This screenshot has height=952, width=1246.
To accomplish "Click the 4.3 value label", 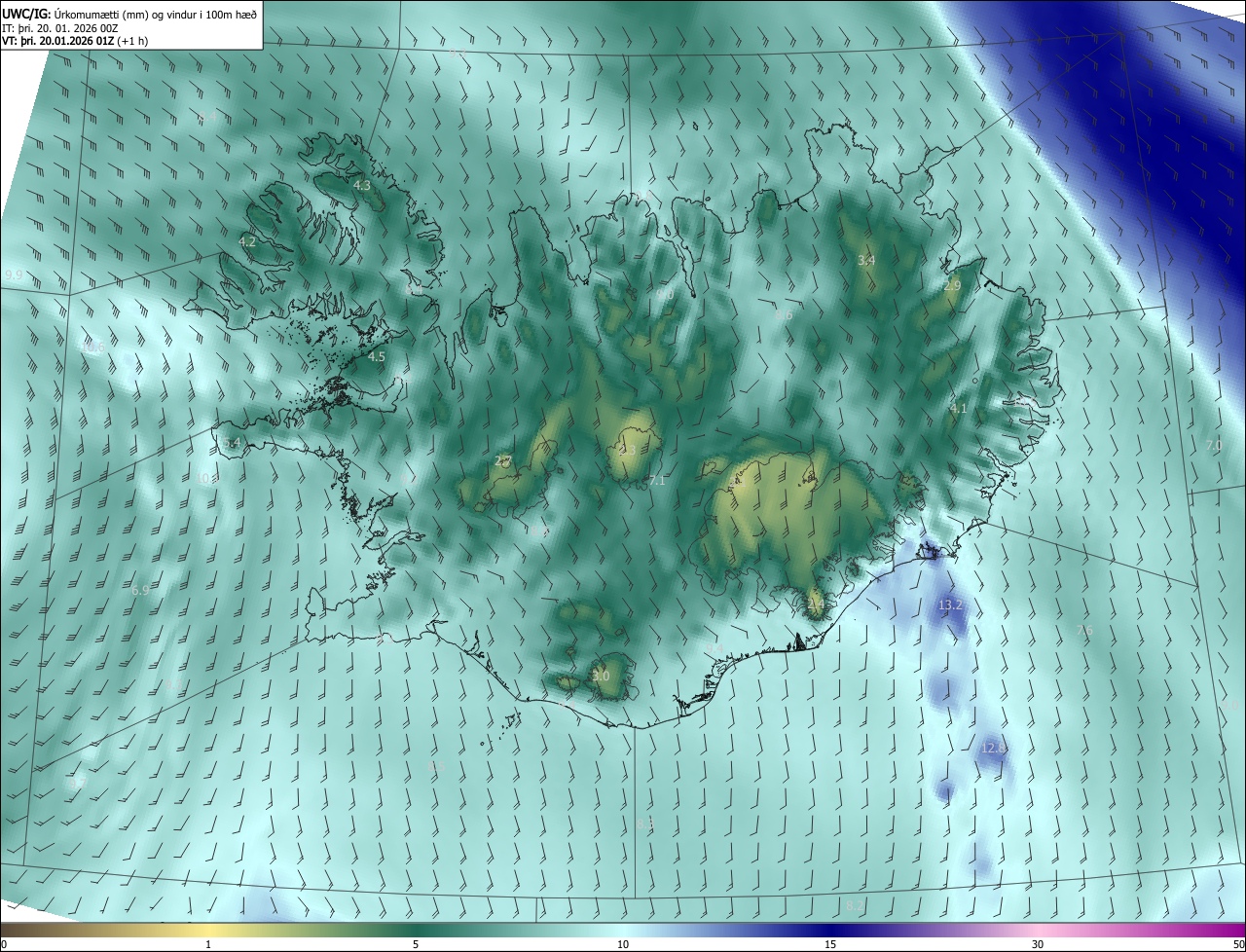I will pyautogui.click(x=362, y=185).
